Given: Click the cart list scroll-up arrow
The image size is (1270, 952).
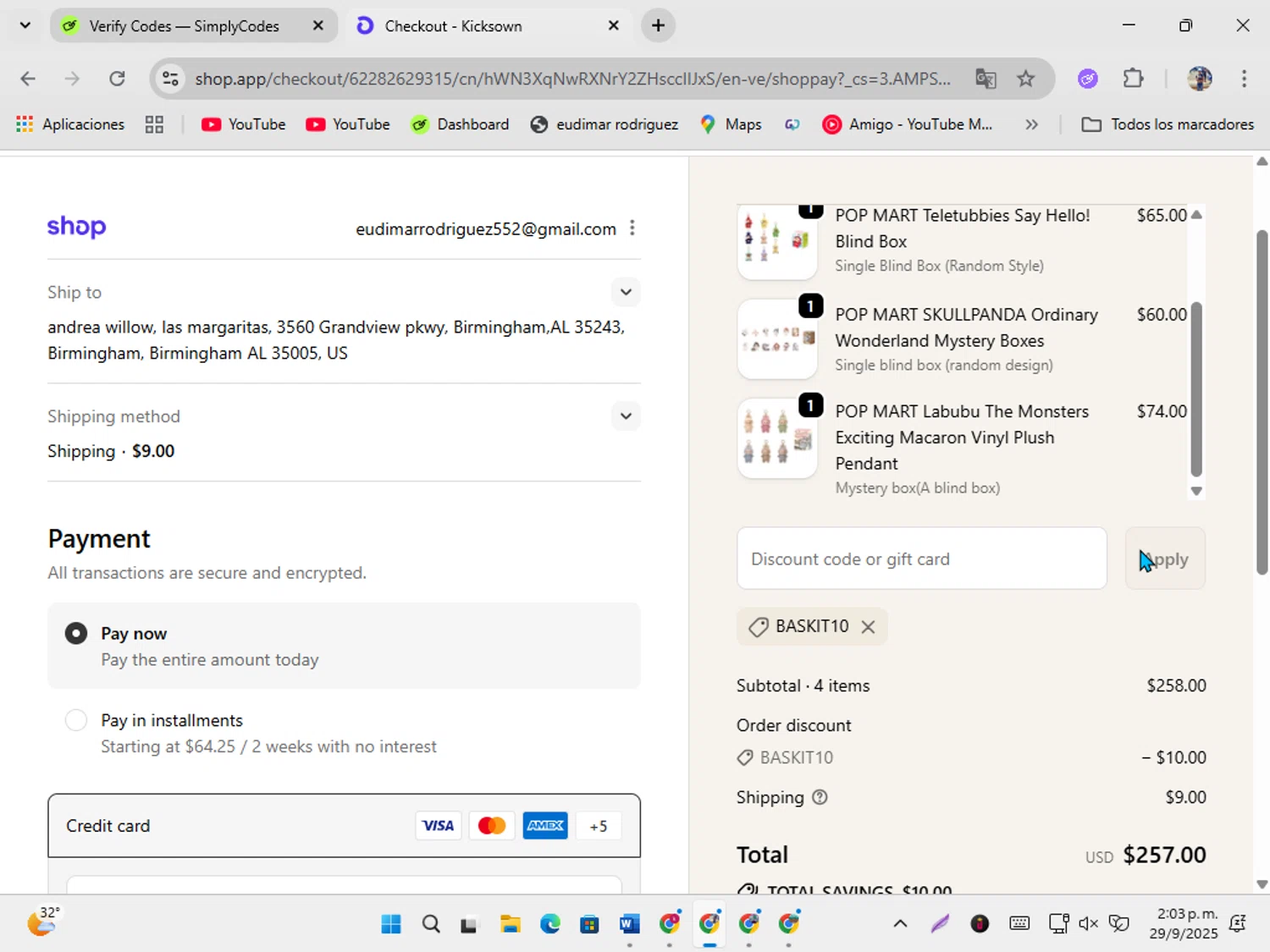Looking at the screenshot, I should pyautogui.click(x=1196, y=215).
